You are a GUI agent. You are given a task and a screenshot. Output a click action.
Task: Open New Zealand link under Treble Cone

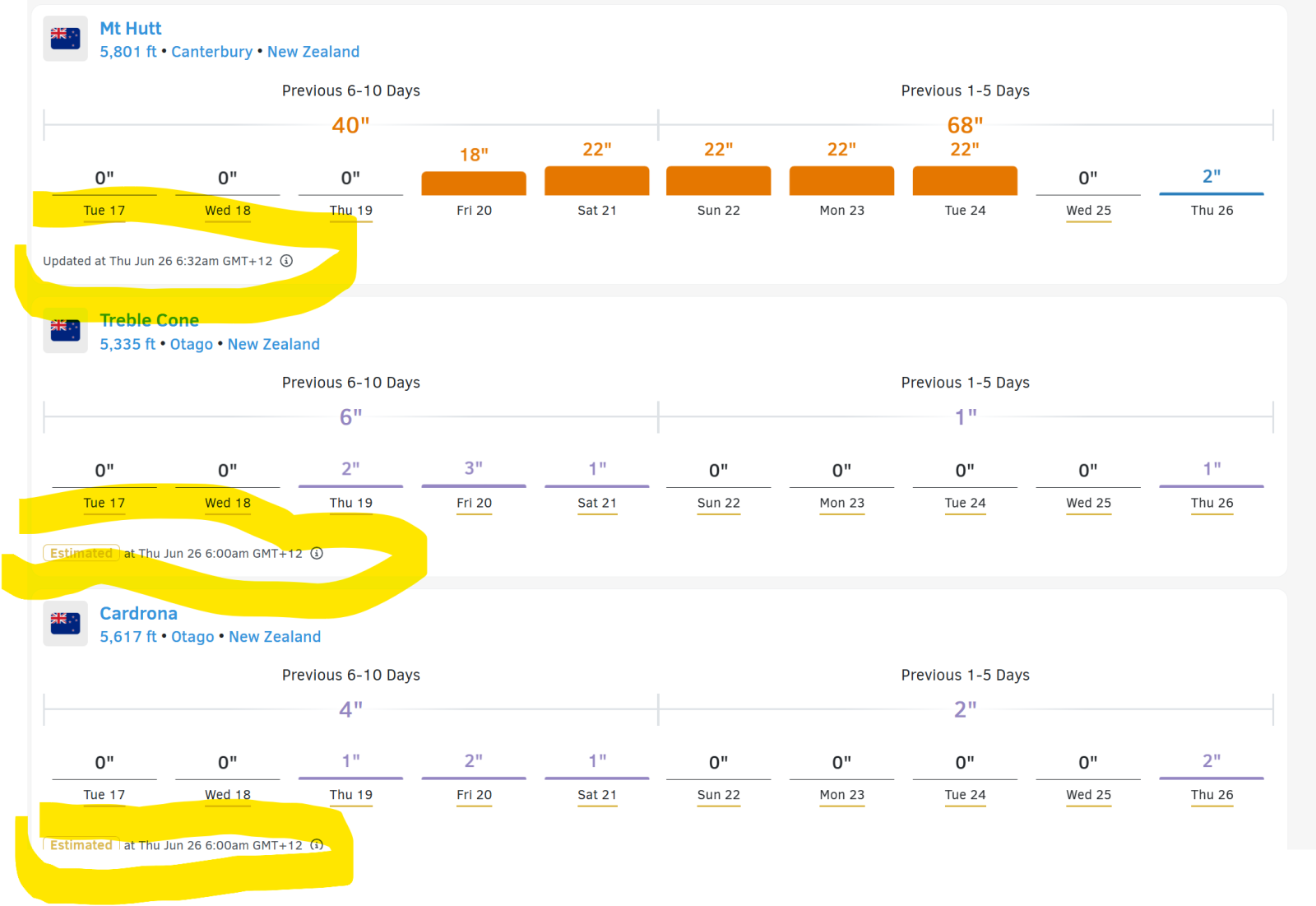tap(274, 344)
